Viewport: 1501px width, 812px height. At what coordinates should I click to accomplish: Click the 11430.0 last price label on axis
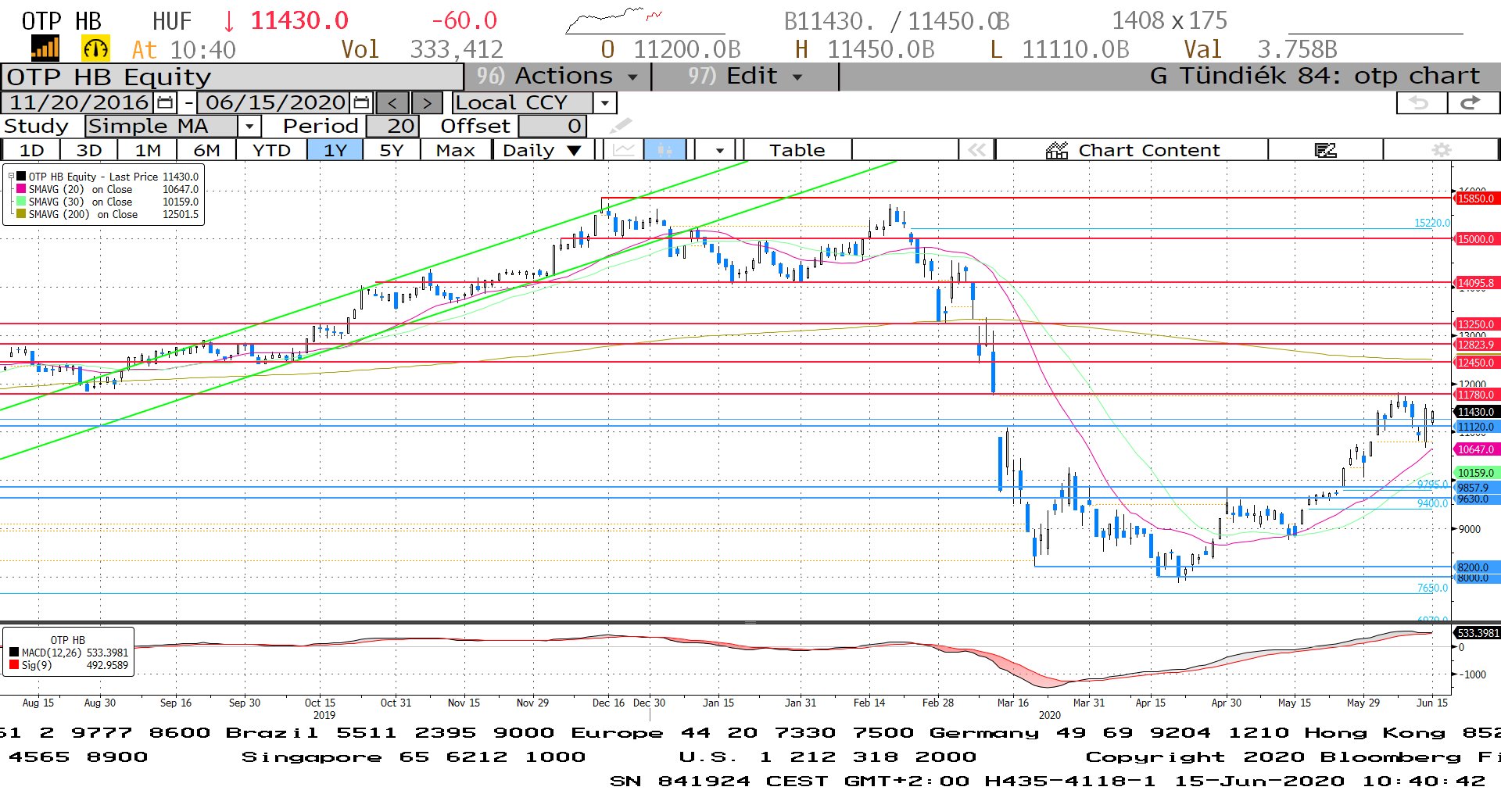click(1476, 412)
